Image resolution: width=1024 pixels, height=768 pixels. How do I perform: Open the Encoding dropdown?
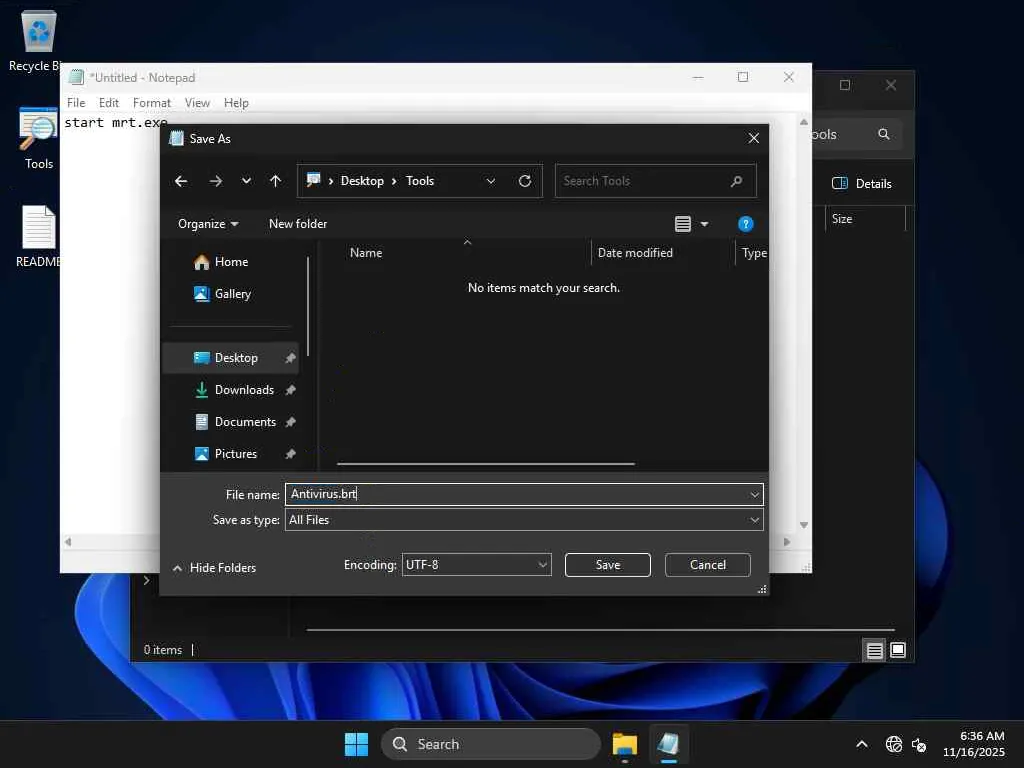click(476, 565)
